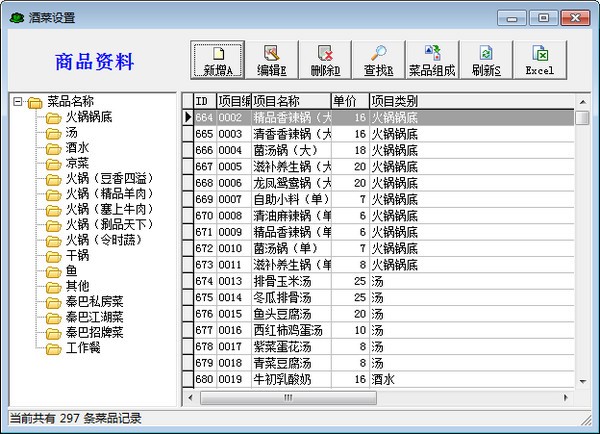
Task: Click the ID cell 672
Action: point(205,248)
